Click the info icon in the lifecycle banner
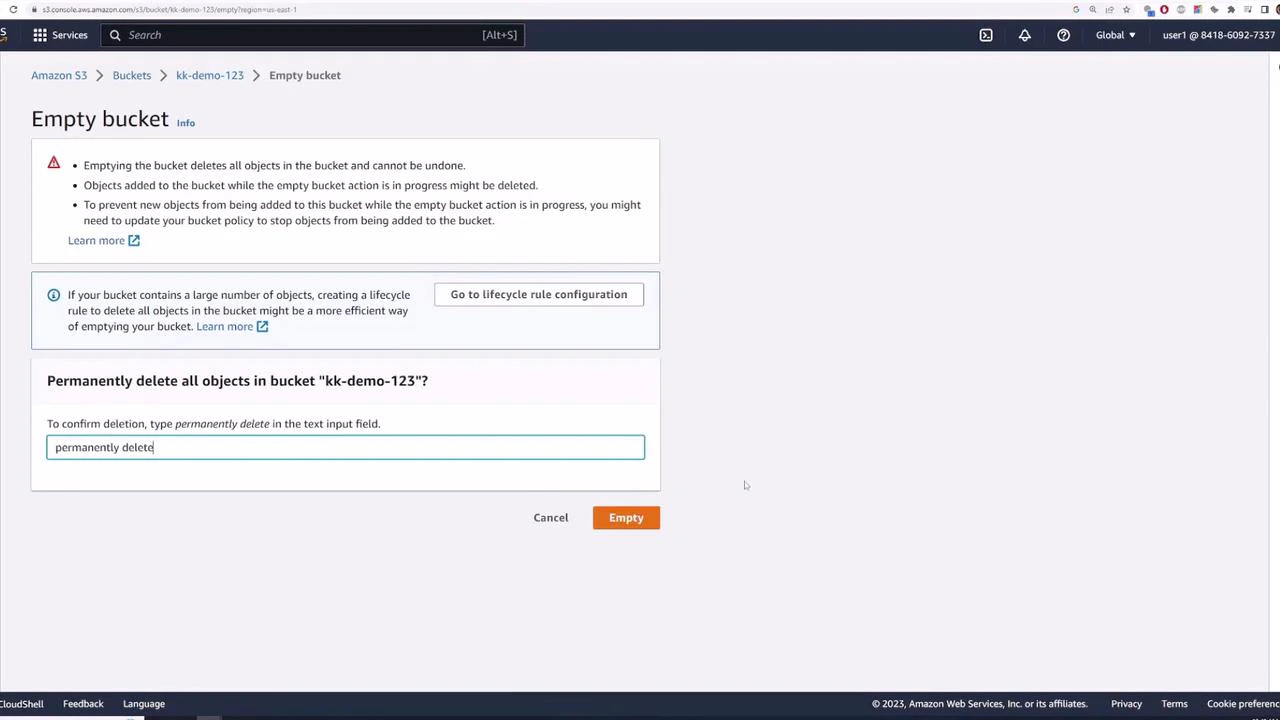 (x=53, y=294)
